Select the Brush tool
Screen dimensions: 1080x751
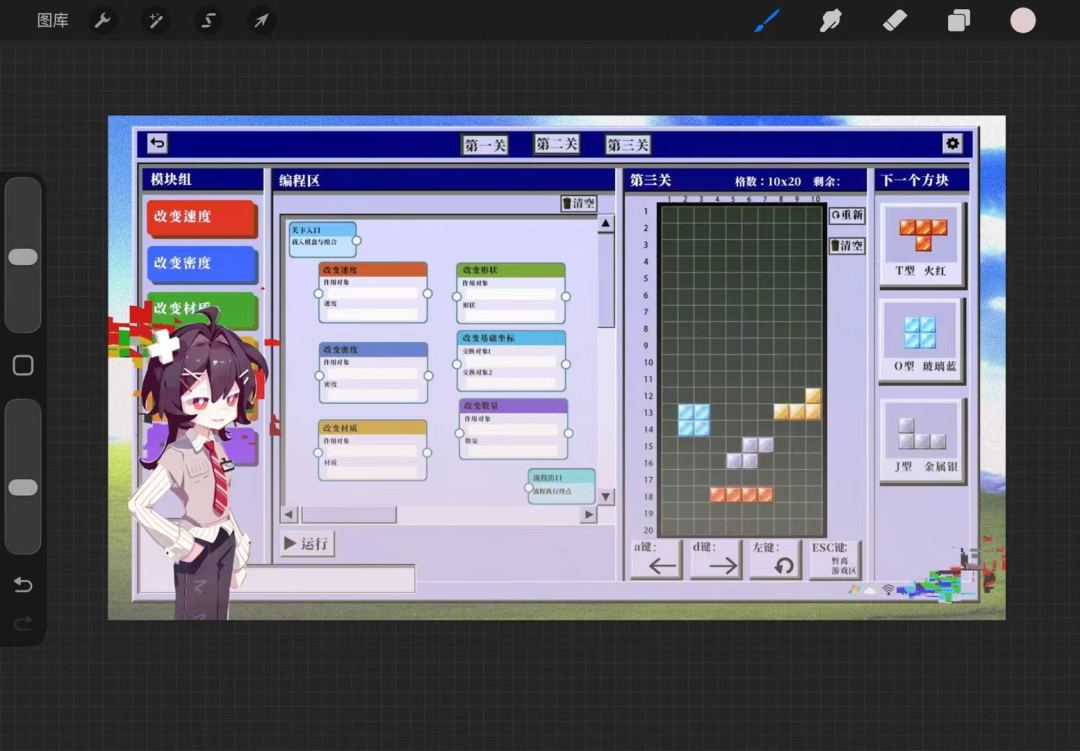click(767, 21)
